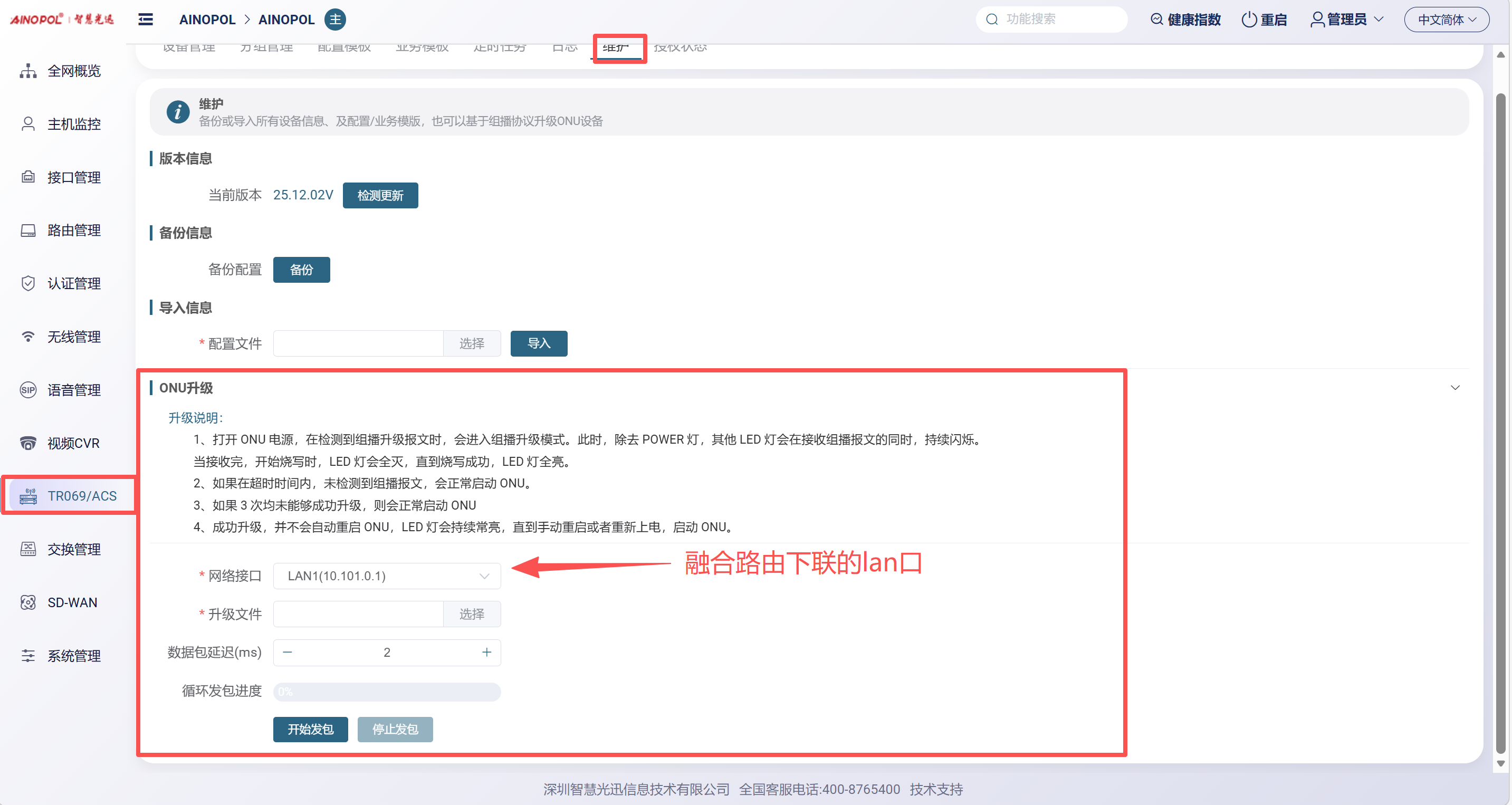Click the 检测更新 button
The image size is (1512, 805).
[x=380, y=195]
